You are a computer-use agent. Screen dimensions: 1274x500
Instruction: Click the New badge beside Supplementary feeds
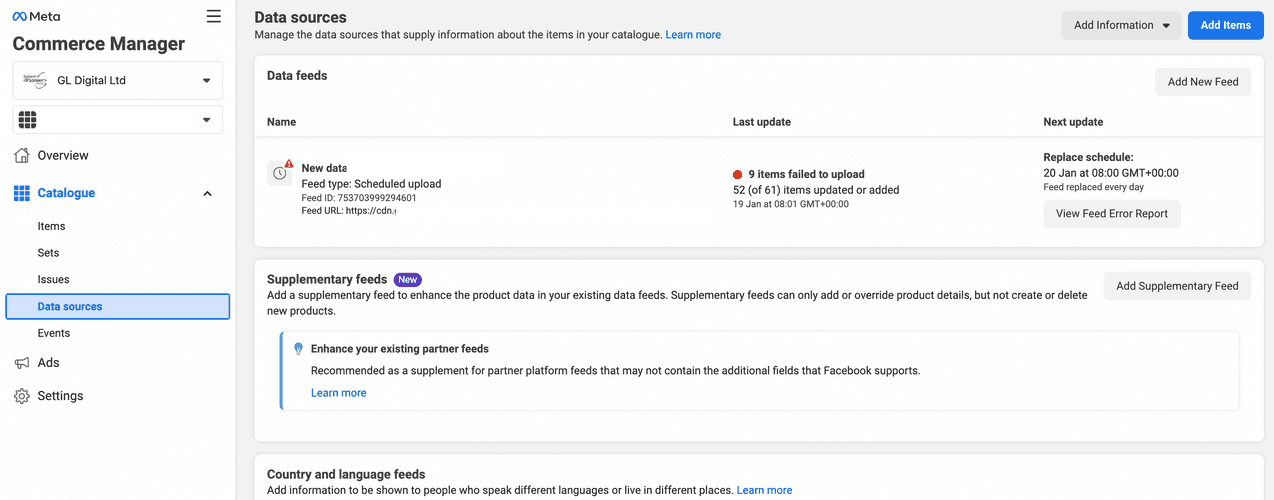[407, 280]
